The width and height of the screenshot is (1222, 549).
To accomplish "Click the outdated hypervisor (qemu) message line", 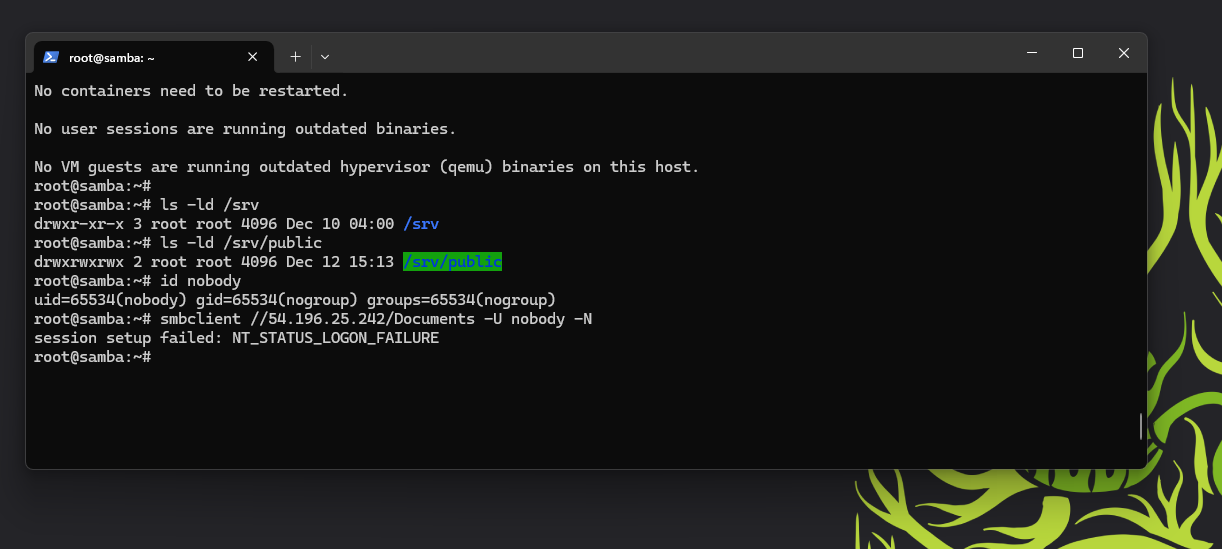I will (x=367, y=167).
